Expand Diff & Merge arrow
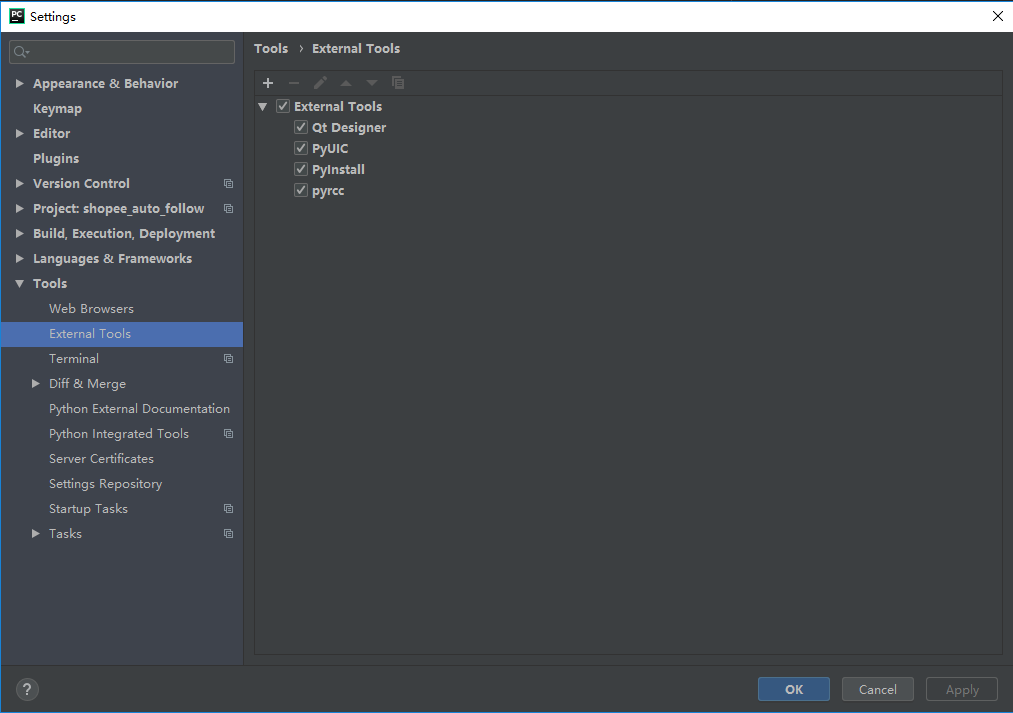This screenshot has height=713, width=1013. (x=36, y=384)
